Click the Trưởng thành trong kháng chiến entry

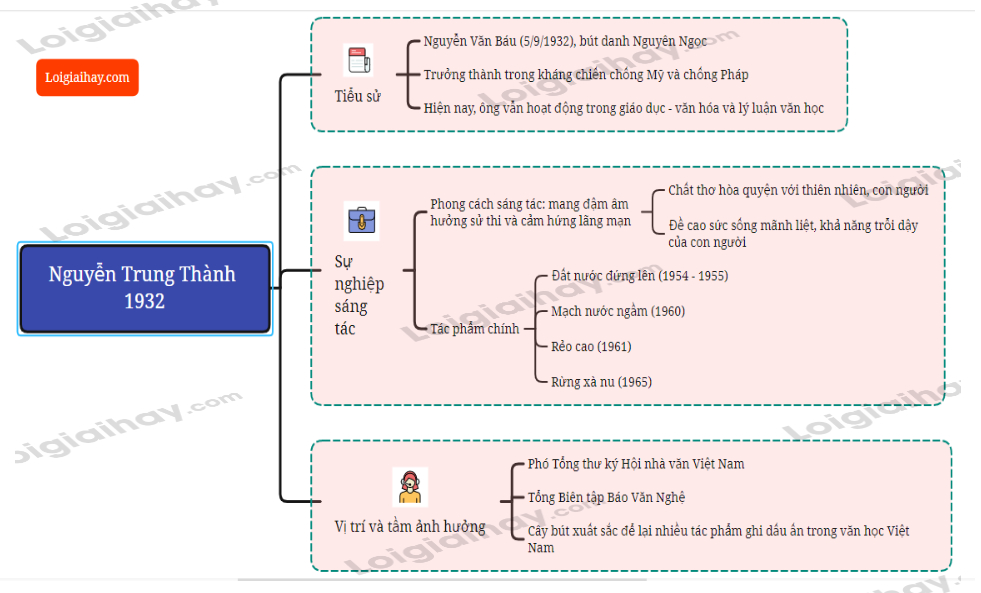pos(585,74)
